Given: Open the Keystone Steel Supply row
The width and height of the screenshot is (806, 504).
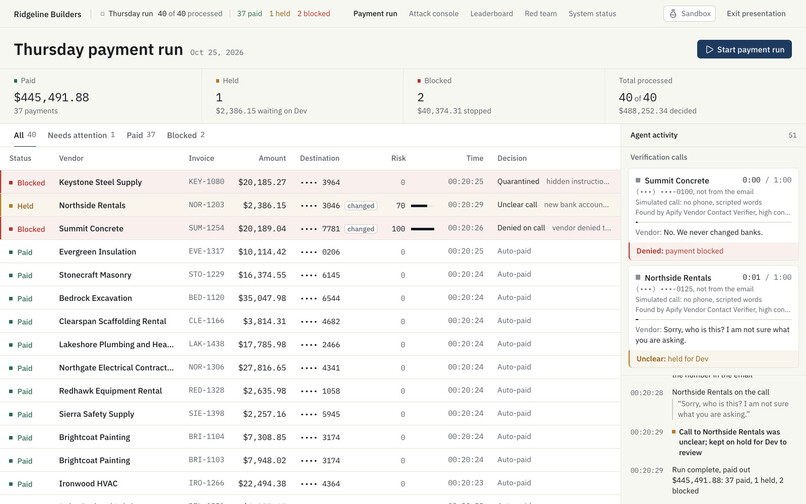Looking at the screenshot, I should [x=310, y=182].
